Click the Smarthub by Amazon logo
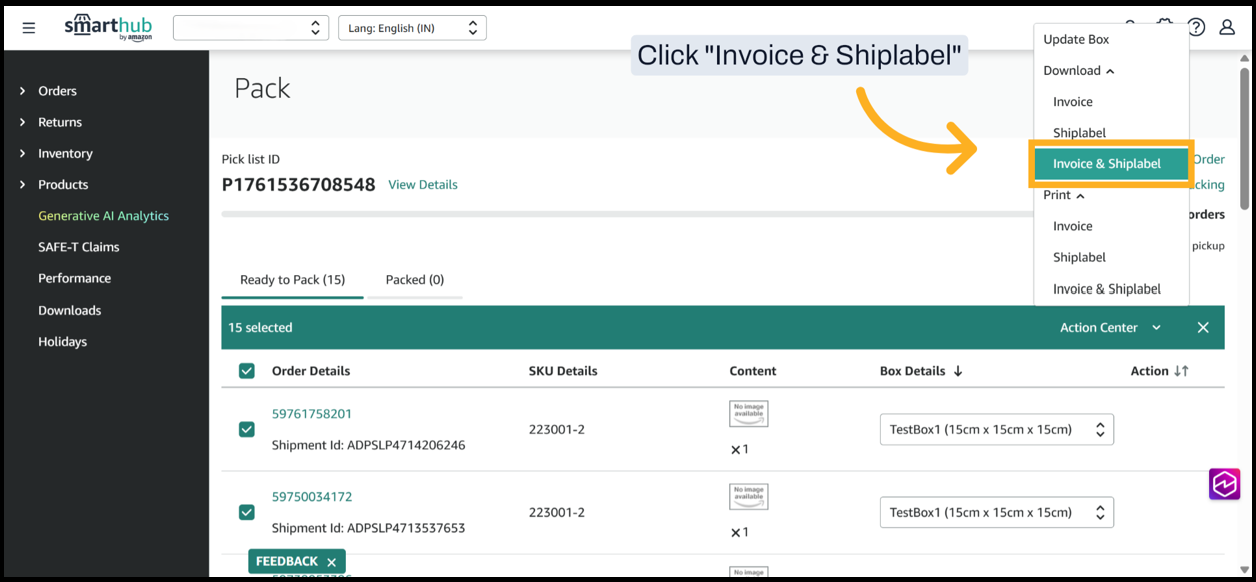Viewport: 1256px width, 582px height. [x=108, y=27]
